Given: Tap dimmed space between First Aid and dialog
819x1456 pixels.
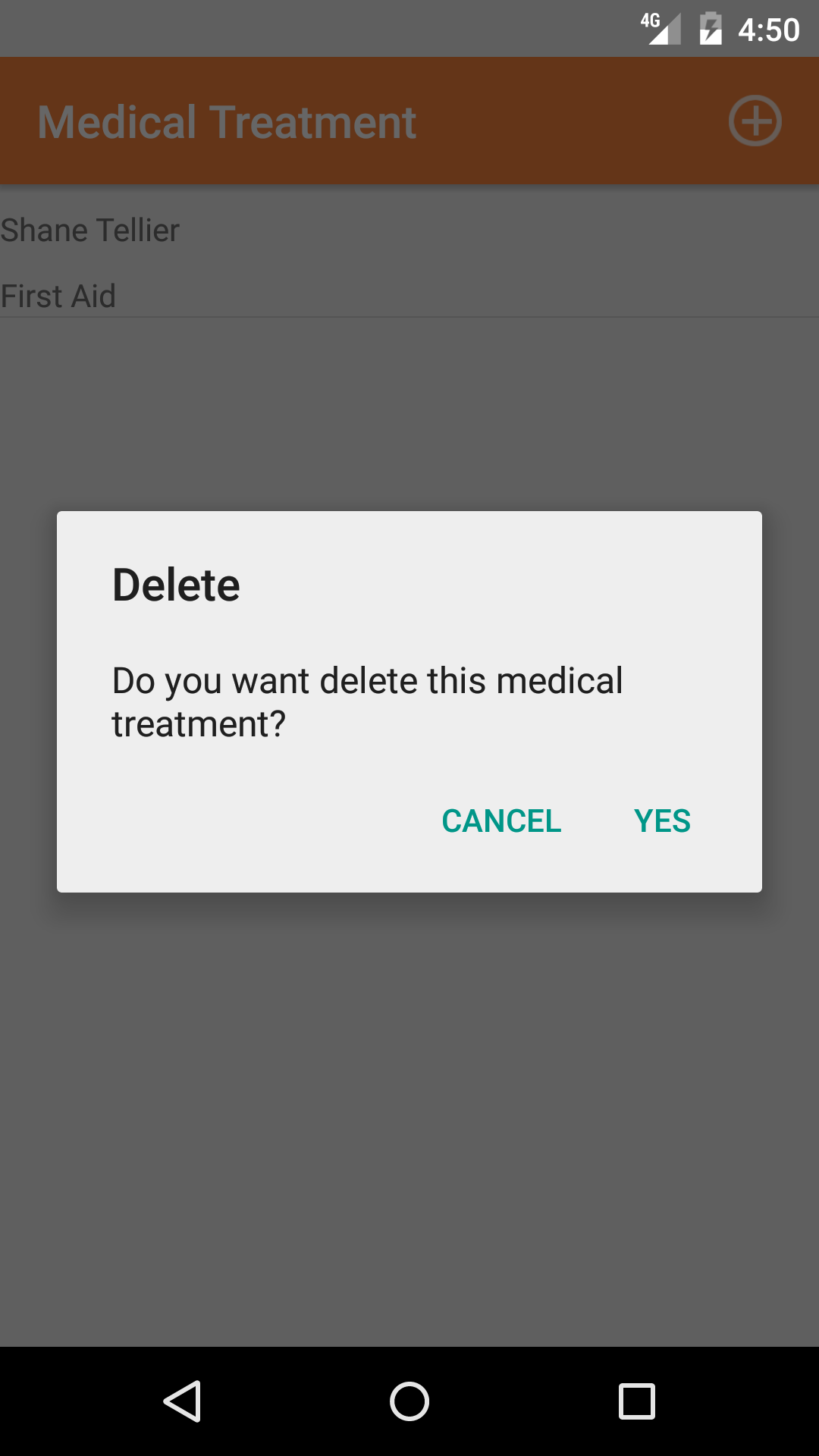Looking at the screenshot, I should coord(409,413).
